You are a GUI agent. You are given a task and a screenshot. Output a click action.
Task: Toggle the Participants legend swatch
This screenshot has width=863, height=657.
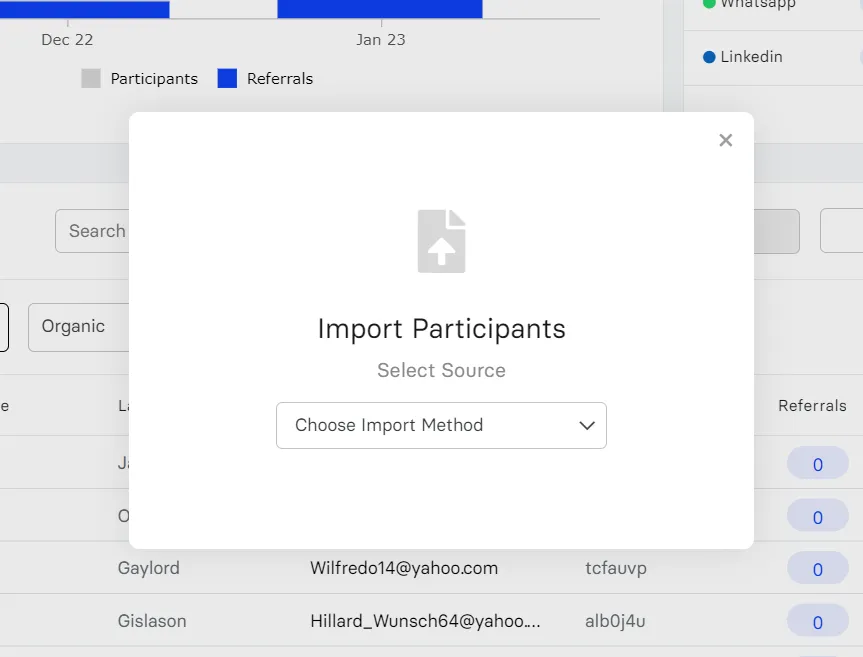[x=91, y=79]
